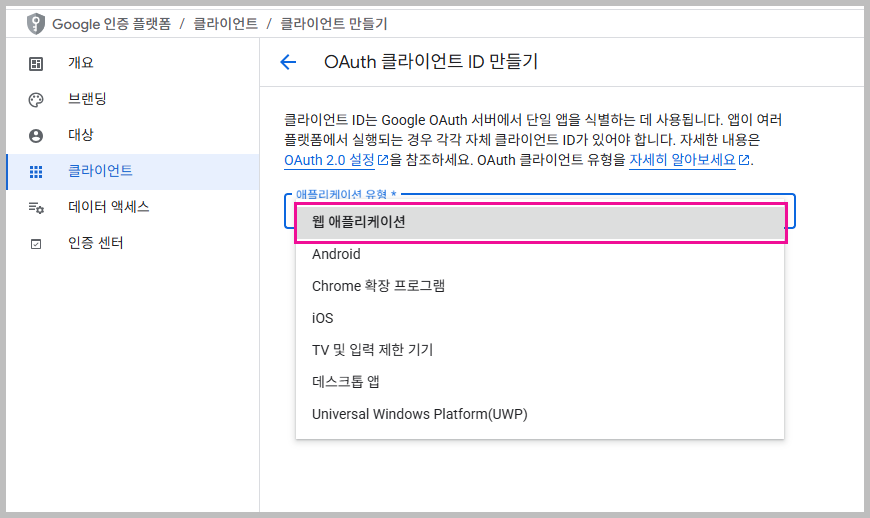Click the 인증 센터 checkbox icon
This screenshot has width=870, height=518.
tap(36, 244)
